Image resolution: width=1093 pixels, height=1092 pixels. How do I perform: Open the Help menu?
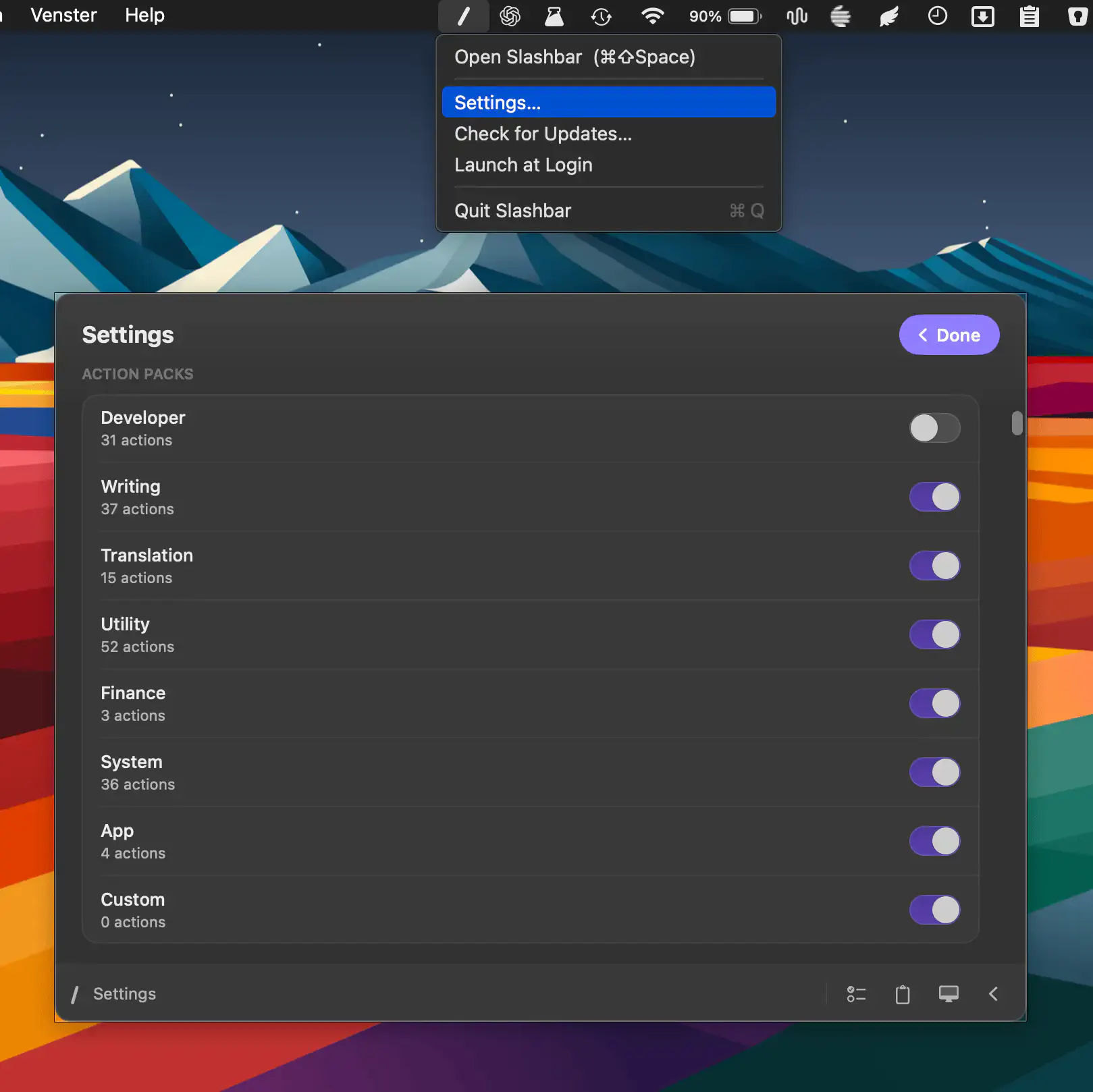[144, 15]
